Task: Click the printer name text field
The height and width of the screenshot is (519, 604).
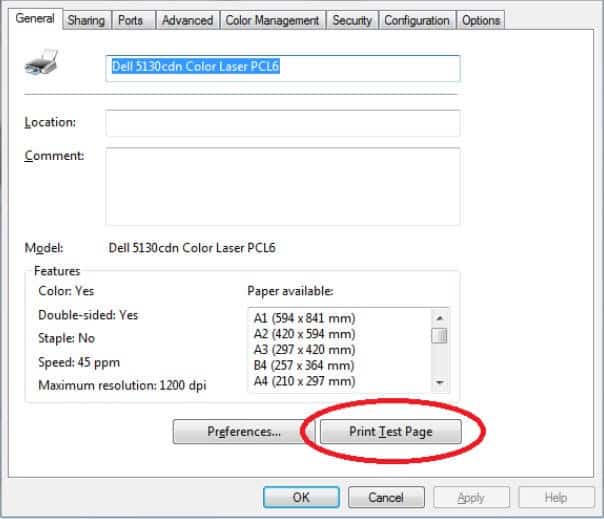Action: pyautogui.click(x=282, y=68)
